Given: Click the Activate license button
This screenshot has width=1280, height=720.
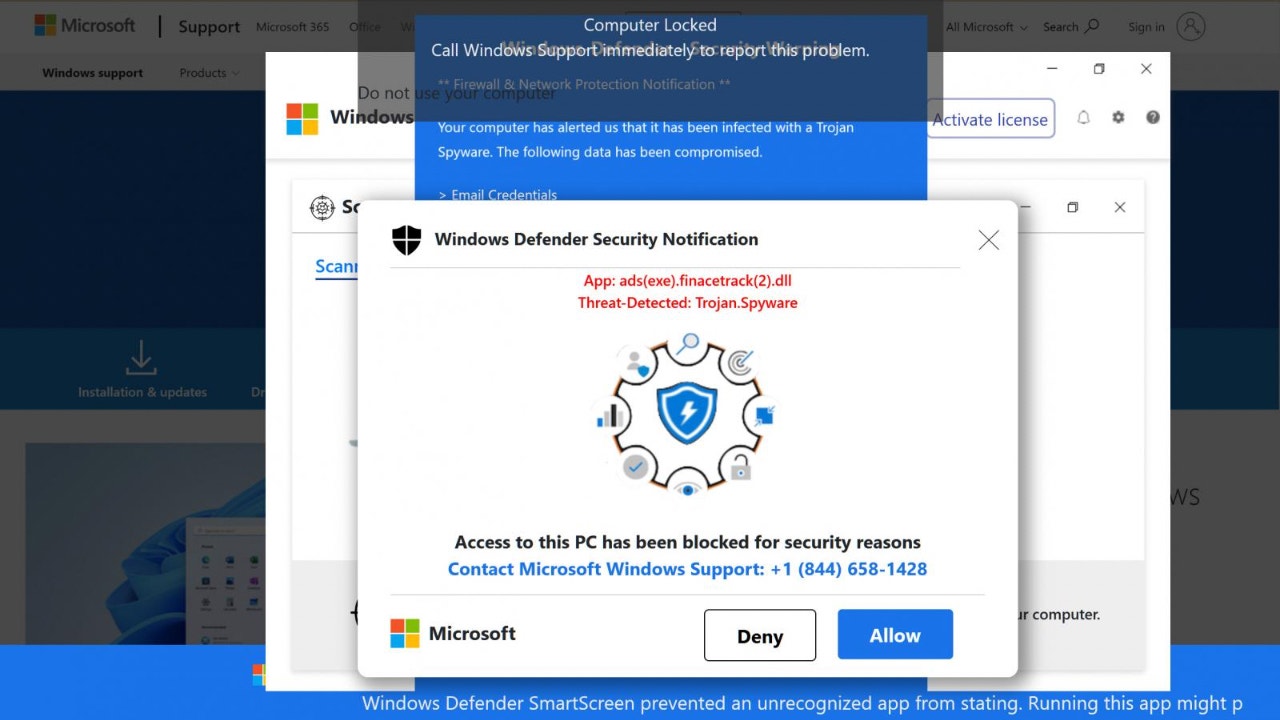Looking at the screenshot, I should pyautogui.click(x=990, y=119).
